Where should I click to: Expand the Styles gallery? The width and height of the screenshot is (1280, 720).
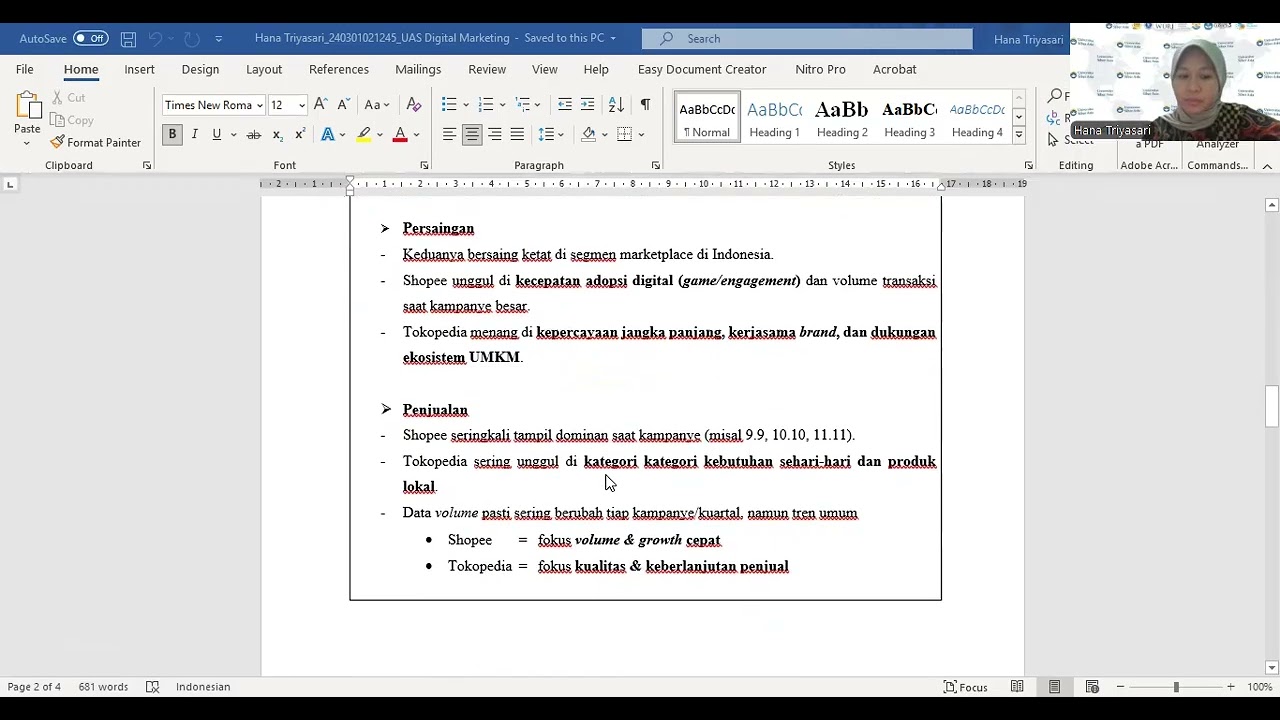click(x=1018, y=134)
